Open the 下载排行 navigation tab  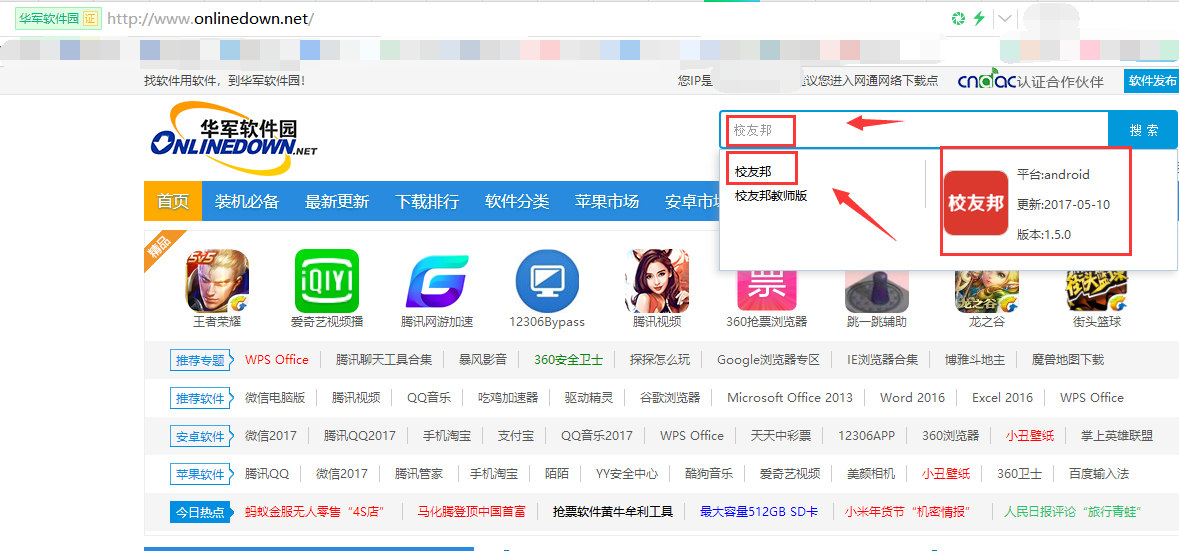pos(427,201)
